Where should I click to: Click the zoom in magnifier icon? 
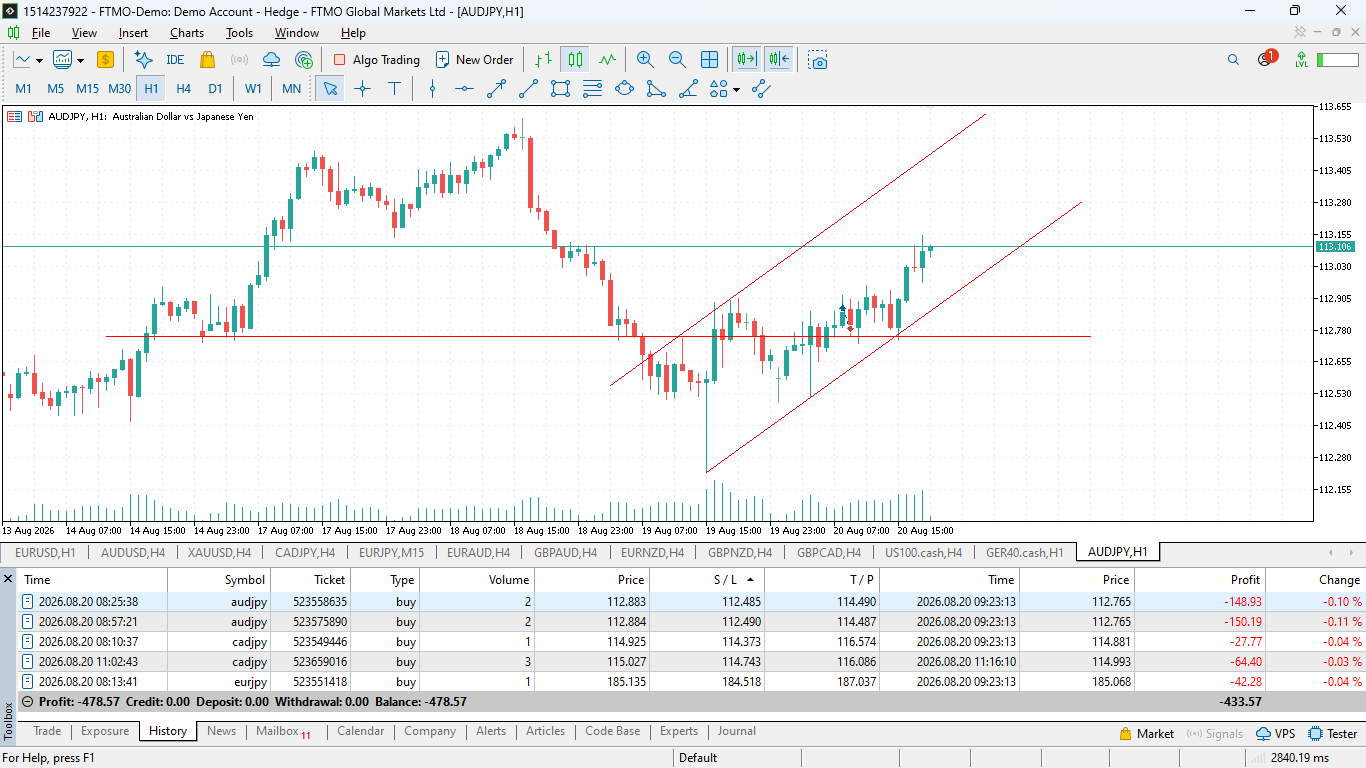[645, 60]
